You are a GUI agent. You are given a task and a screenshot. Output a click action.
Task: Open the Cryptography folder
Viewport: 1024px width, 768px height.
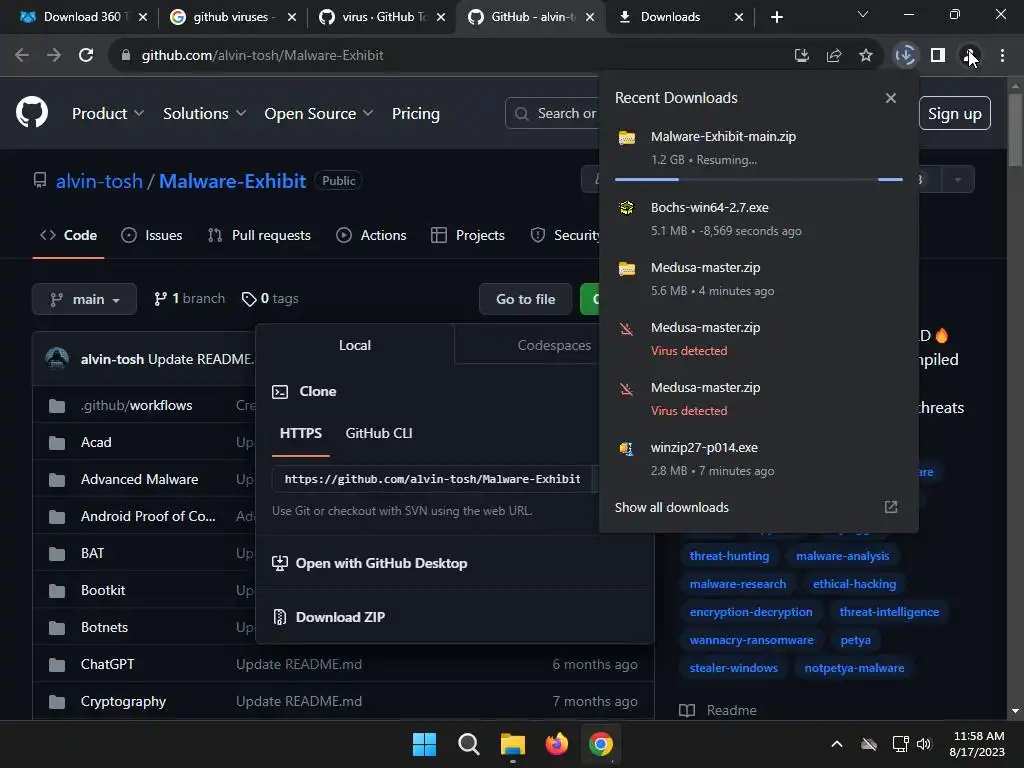(x=123, y=701)
